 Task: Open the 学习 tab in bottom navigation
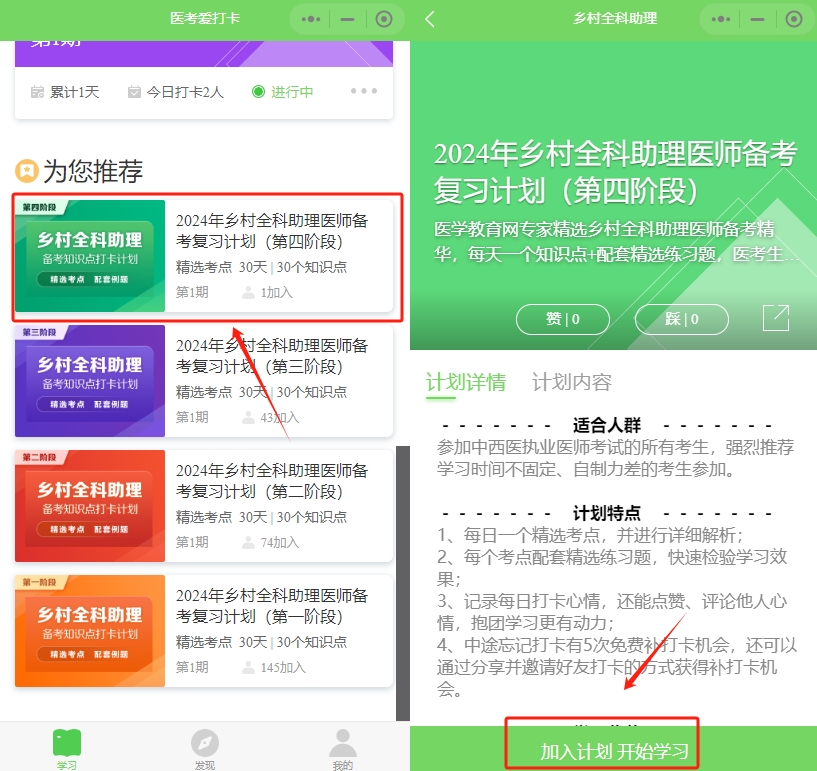[x=67, y=748]
